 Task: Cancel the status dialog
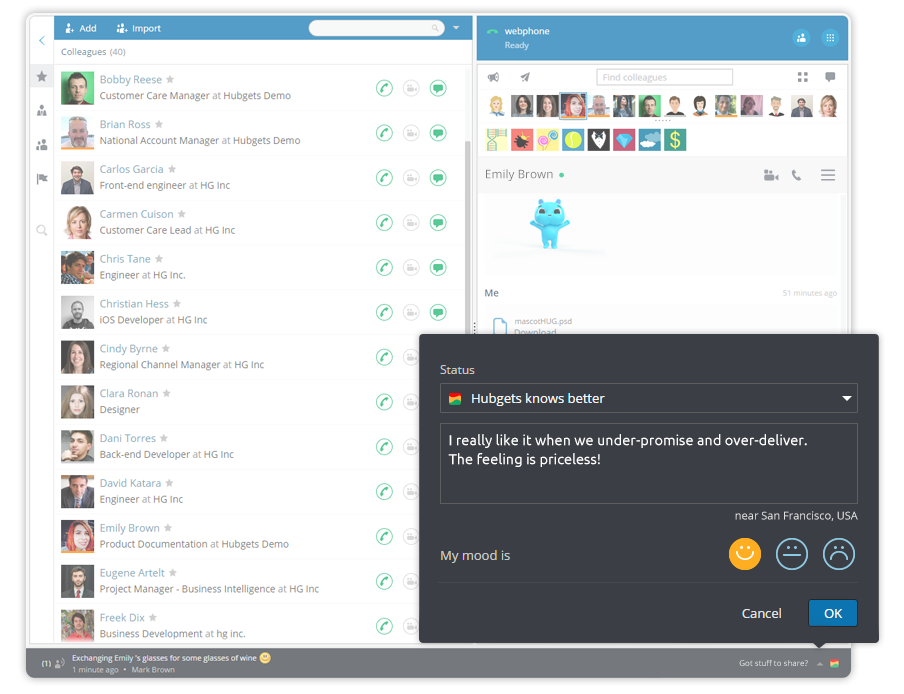(x=761, y=613)
